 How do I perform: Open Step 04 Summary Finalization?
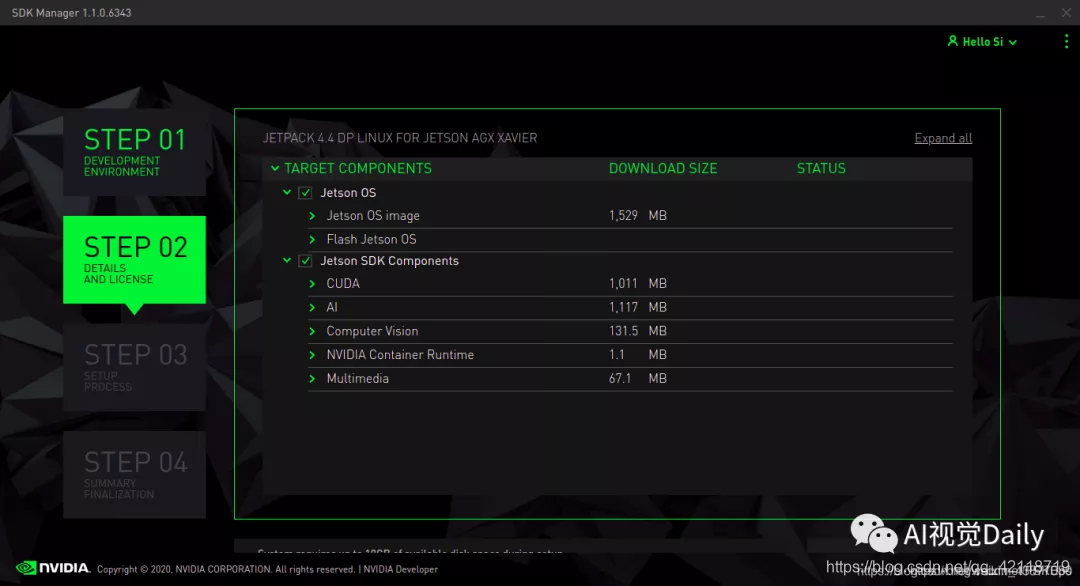[134, 474]
